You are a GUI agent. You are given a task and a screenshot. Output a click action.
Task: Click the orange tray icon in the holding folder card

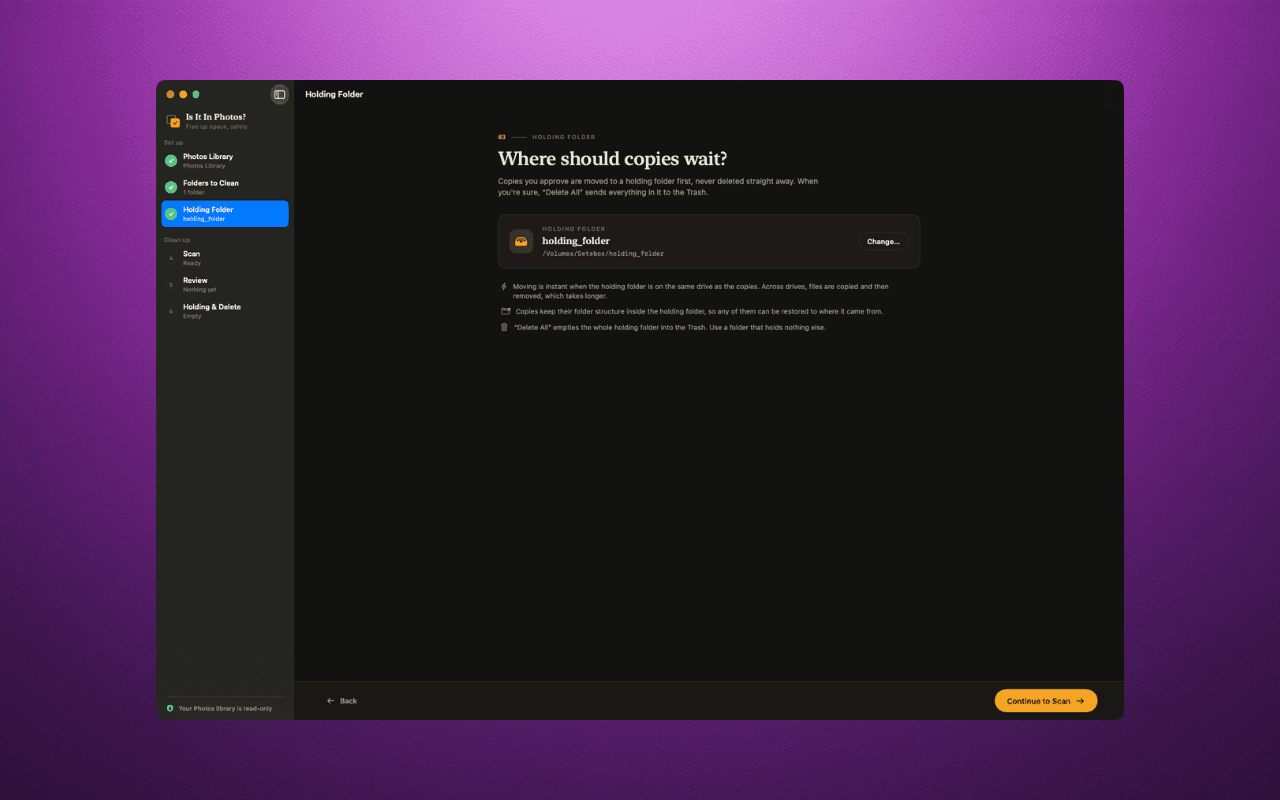click(521, 241)
